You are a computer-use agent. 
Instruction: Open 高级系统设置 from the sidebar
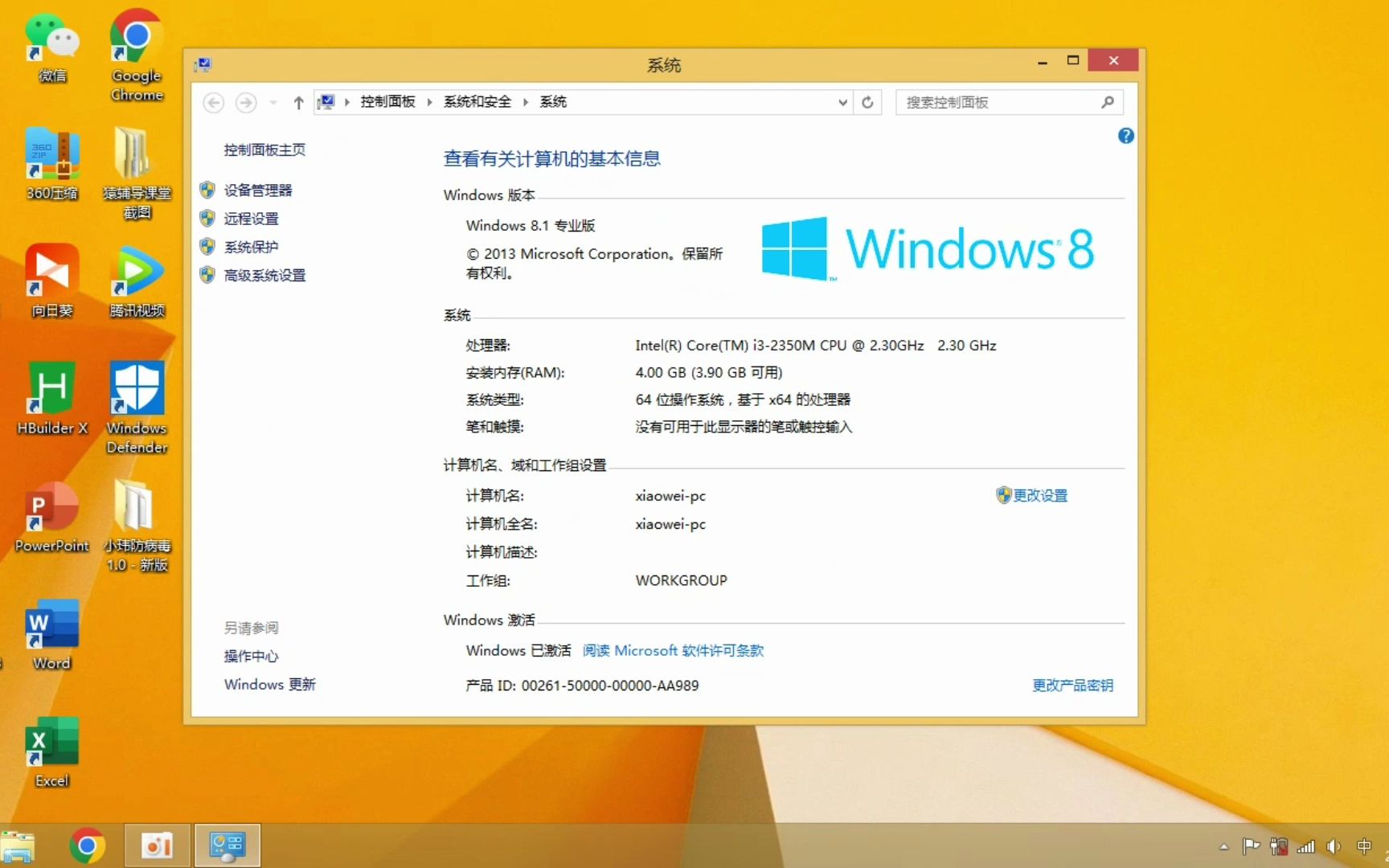pos(264,275)
